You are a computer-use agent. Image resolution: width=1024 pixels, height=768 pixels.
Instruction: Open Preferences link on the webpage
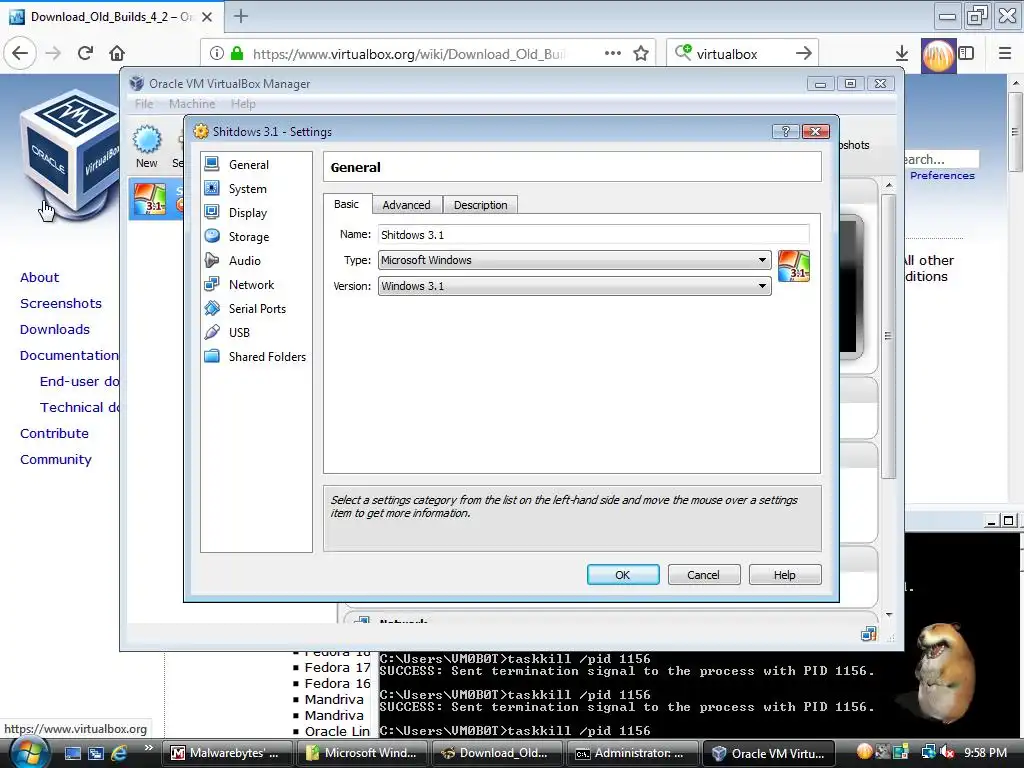tap(942, 176)
